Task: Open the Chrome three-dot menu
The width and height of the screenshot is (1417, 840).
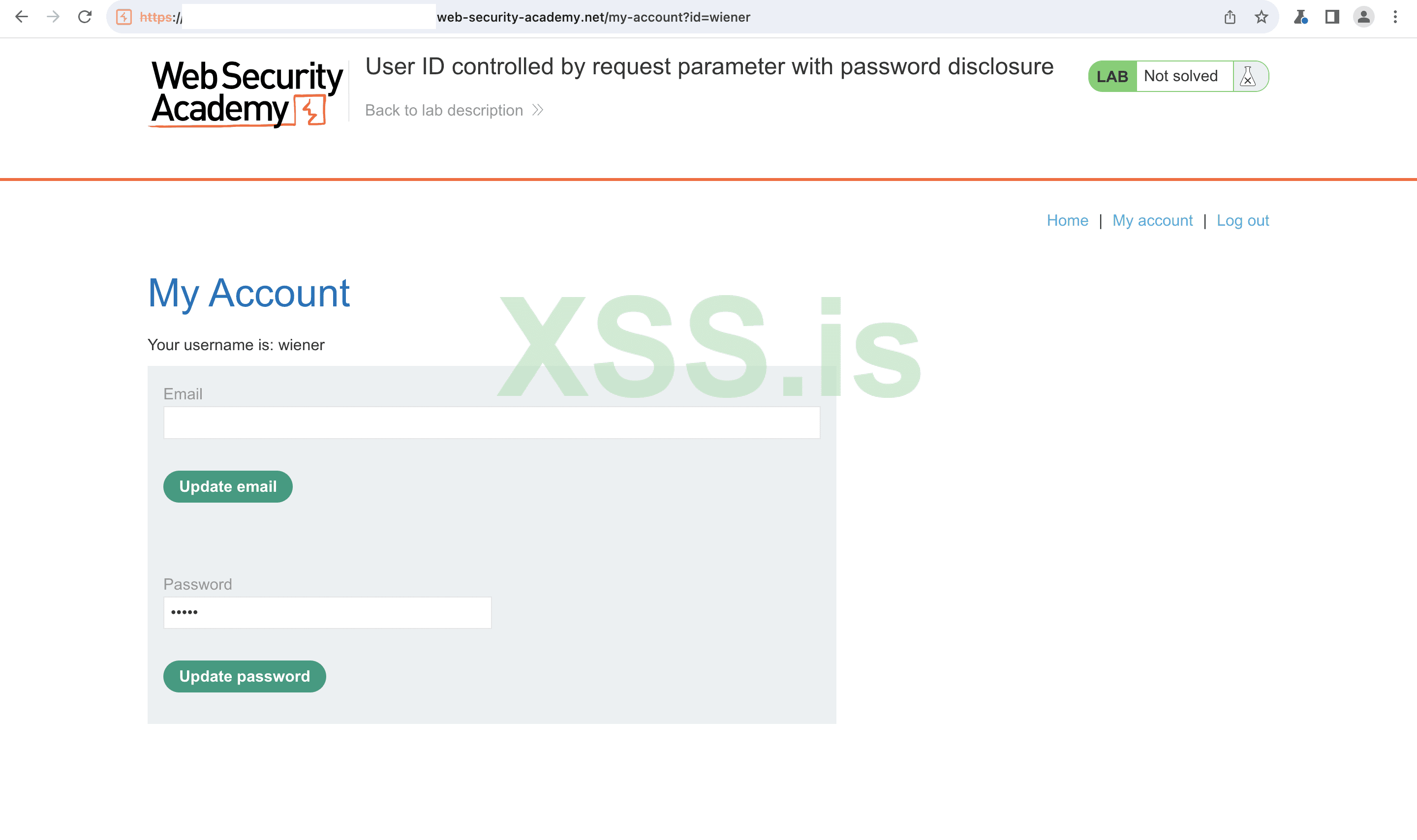Action: tap(1395, 17)
